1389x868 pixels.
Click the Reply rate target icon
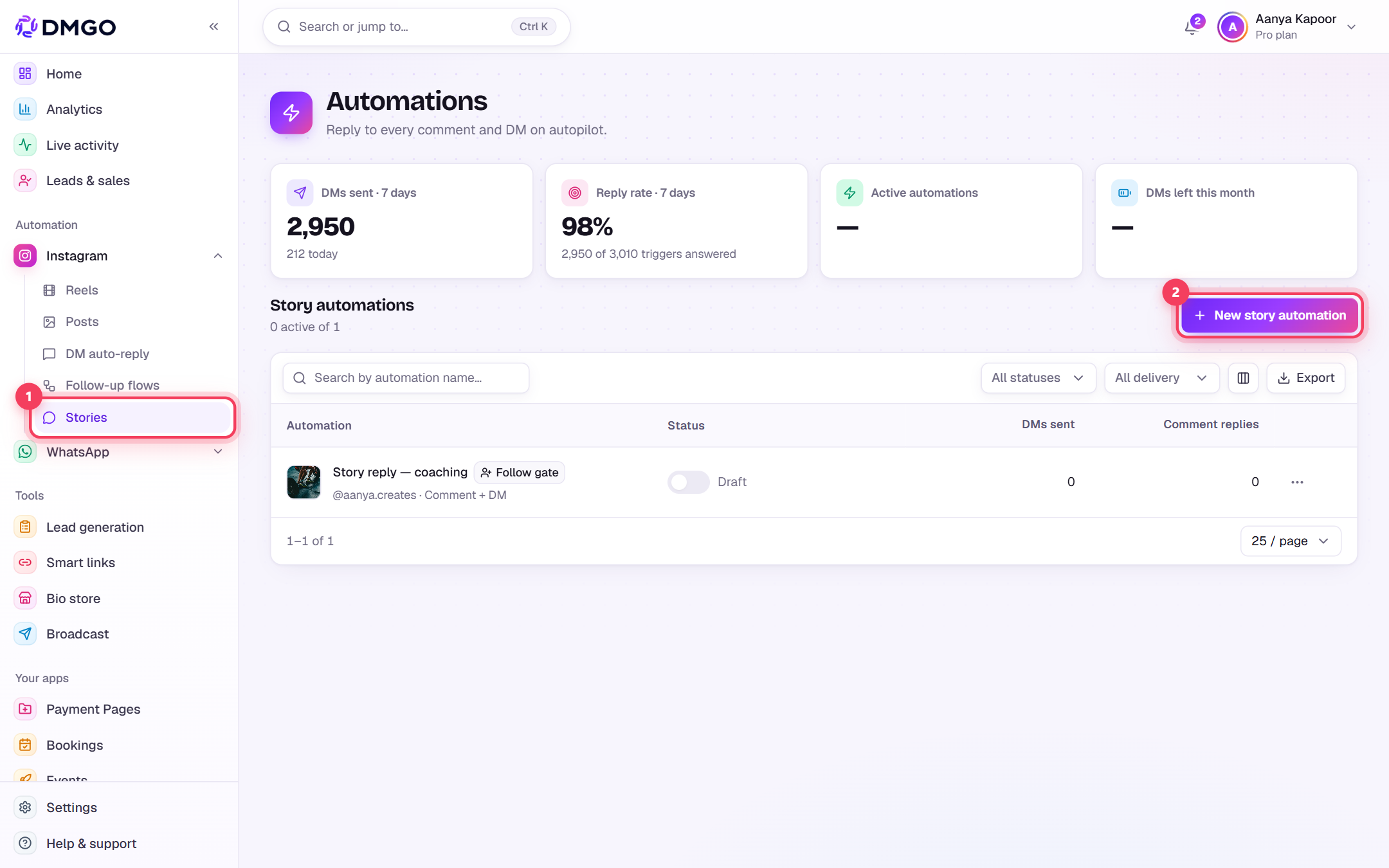pos(575,193)
